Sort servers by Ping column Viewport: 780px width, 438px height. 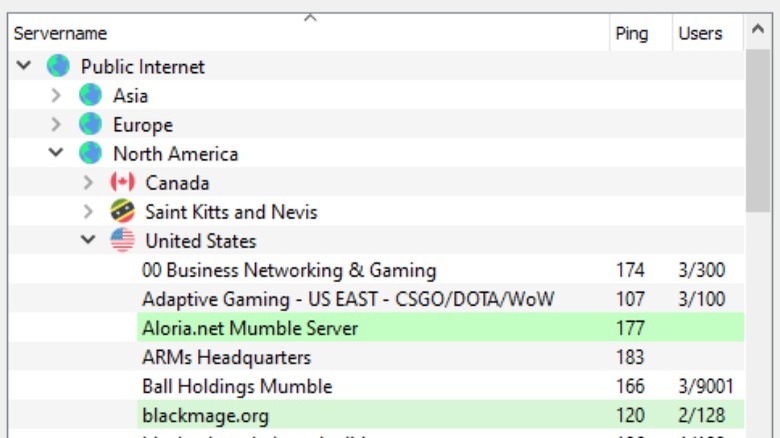pyautogui.click(x=641, y=33)
